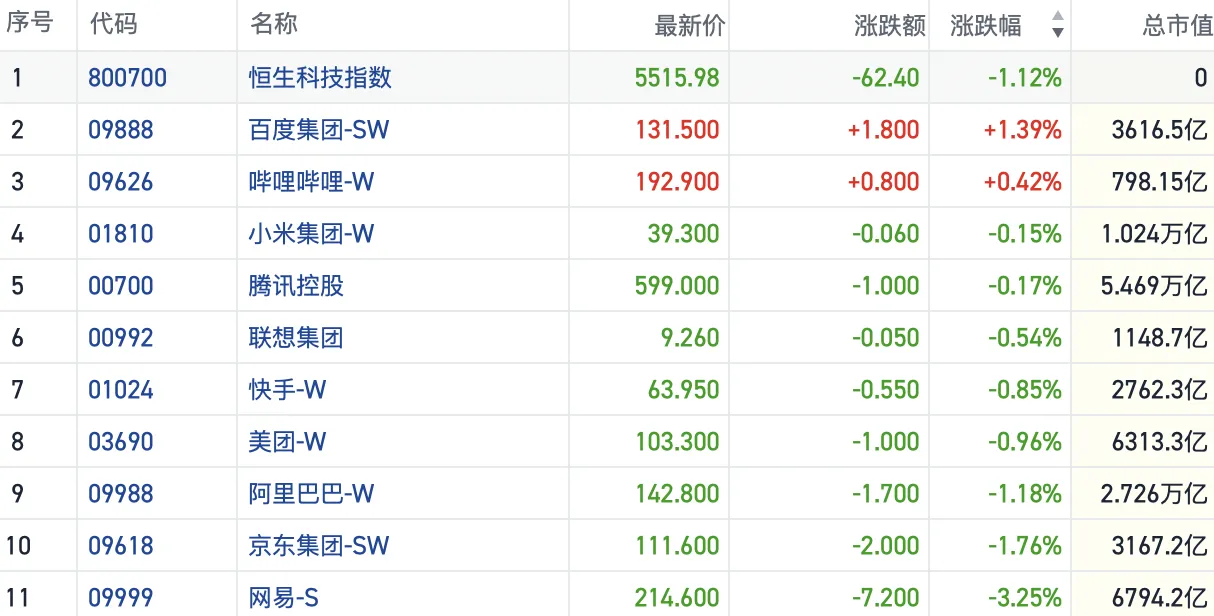Click the 名称 column header
This screenshot has width=1214, height=616.
273,25
